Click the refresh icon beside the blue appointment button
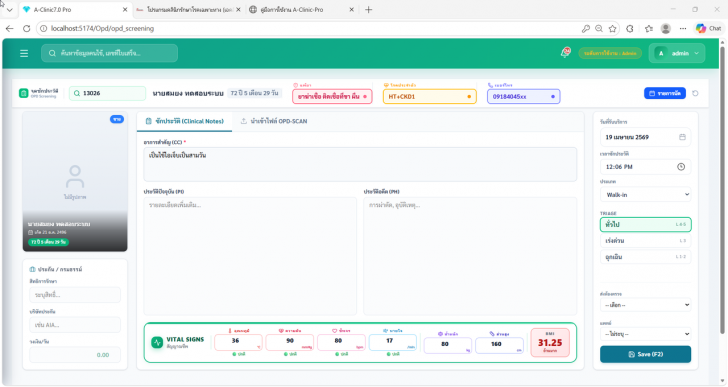Screen dimensions: 728x387 pos(695,93)
